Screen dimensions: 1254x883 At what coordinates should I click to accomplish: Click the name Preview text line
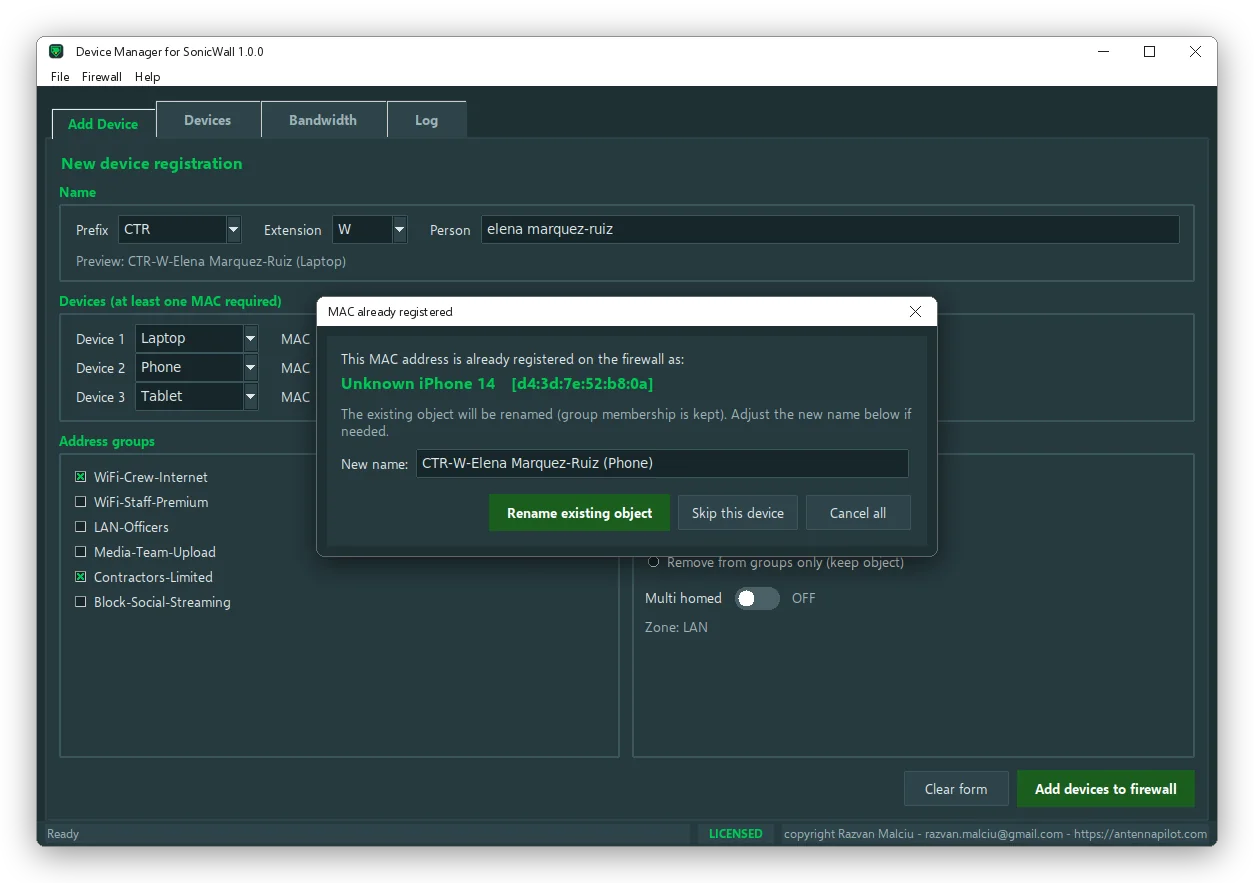coord(211,261)
